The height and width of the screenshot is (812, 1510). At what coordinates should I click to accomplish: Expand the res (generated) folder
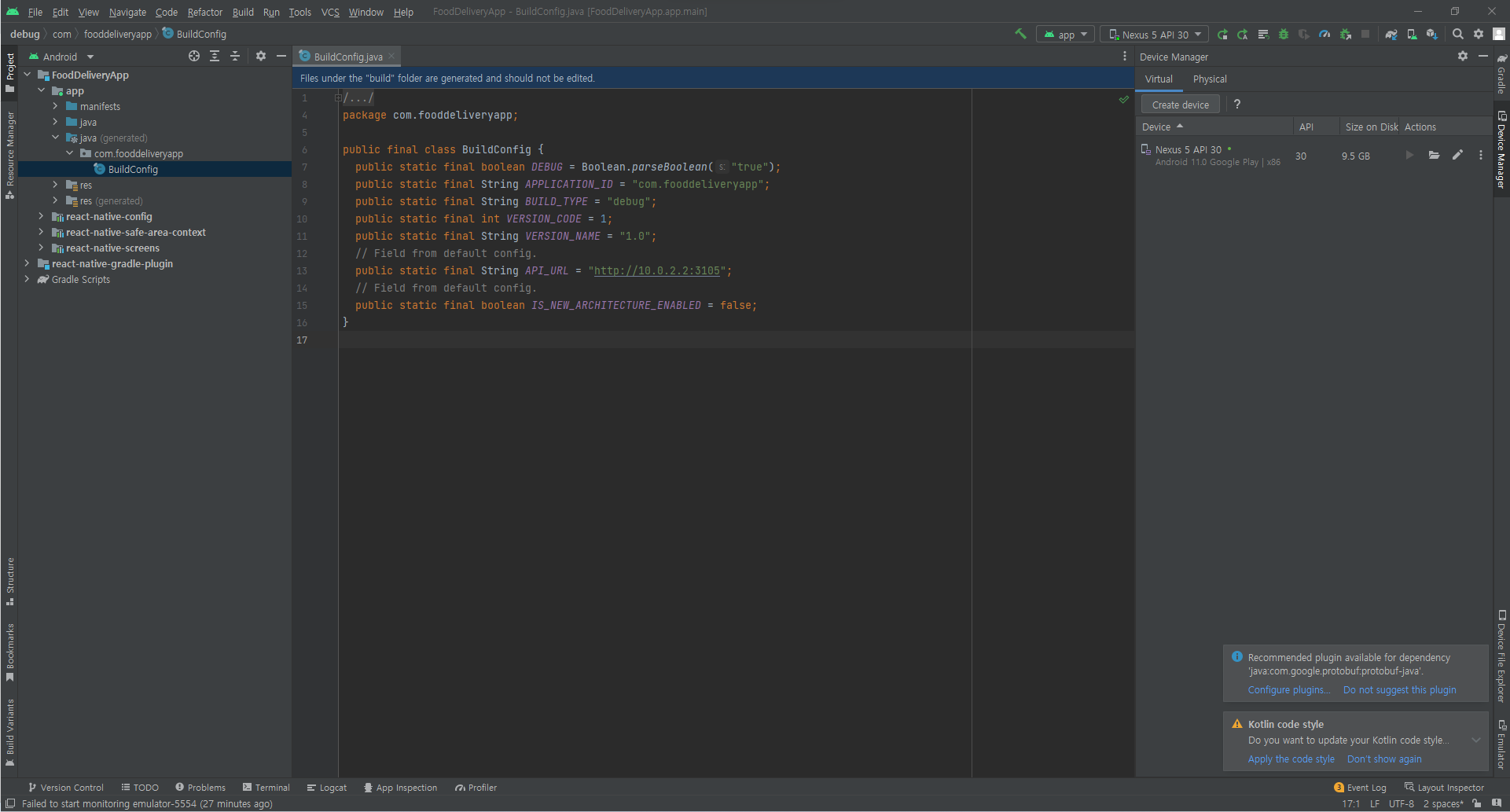tap(55, 200)
